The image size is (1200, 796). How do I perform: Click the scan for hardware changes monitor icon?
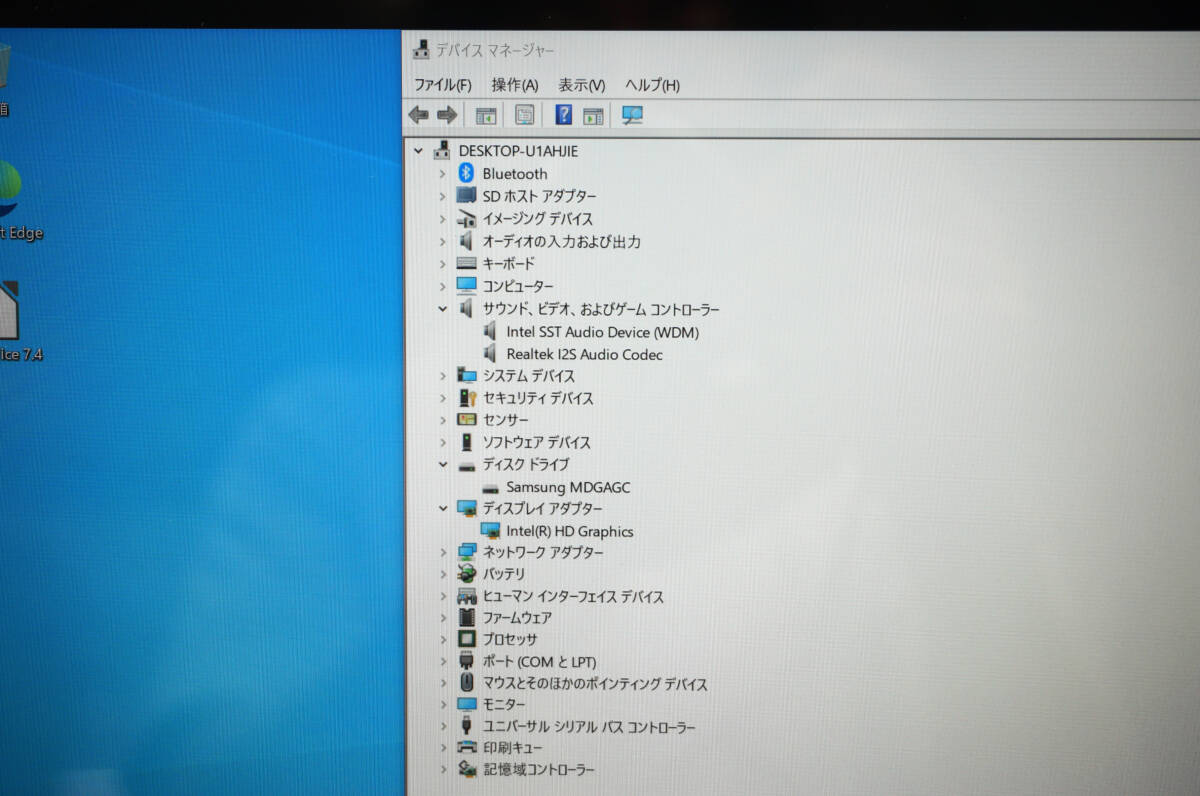click(x=632, y=116)
